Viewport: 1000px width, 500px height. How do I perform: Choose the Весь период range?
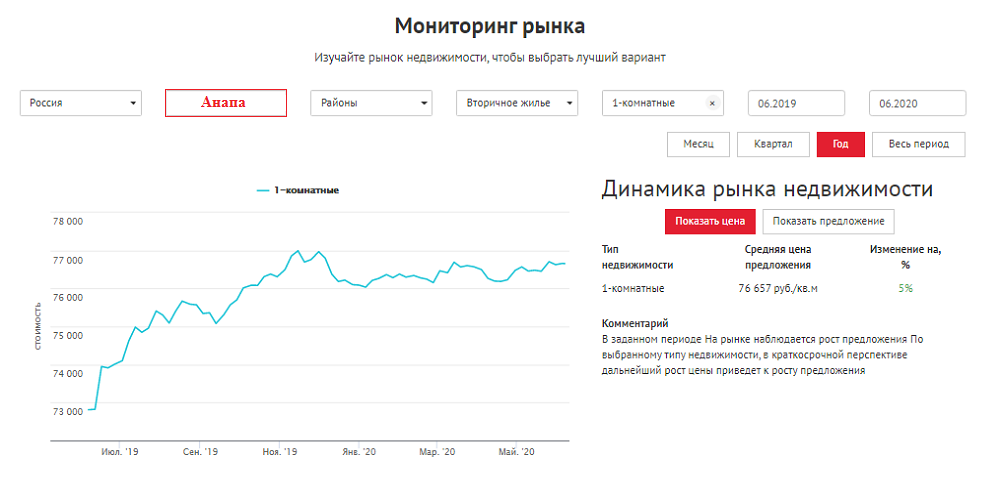coord(918,144)
